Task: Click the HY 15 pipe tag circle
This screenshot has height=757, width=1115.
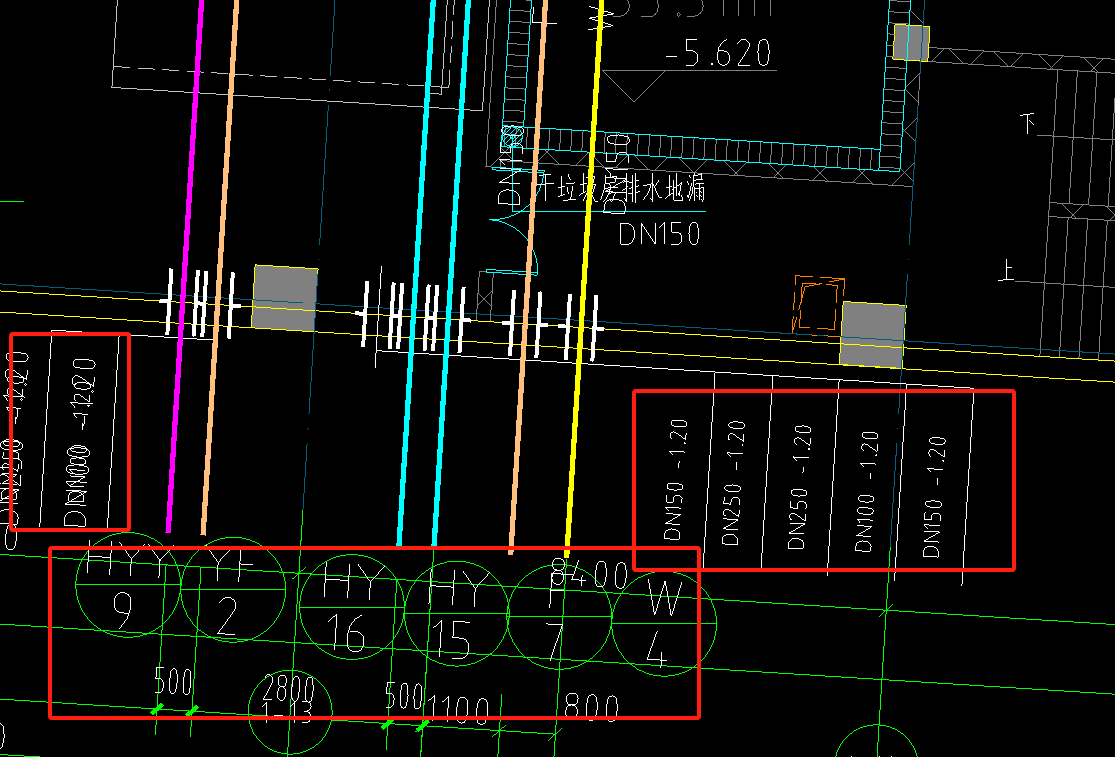Action: click(x=457, y=613)
